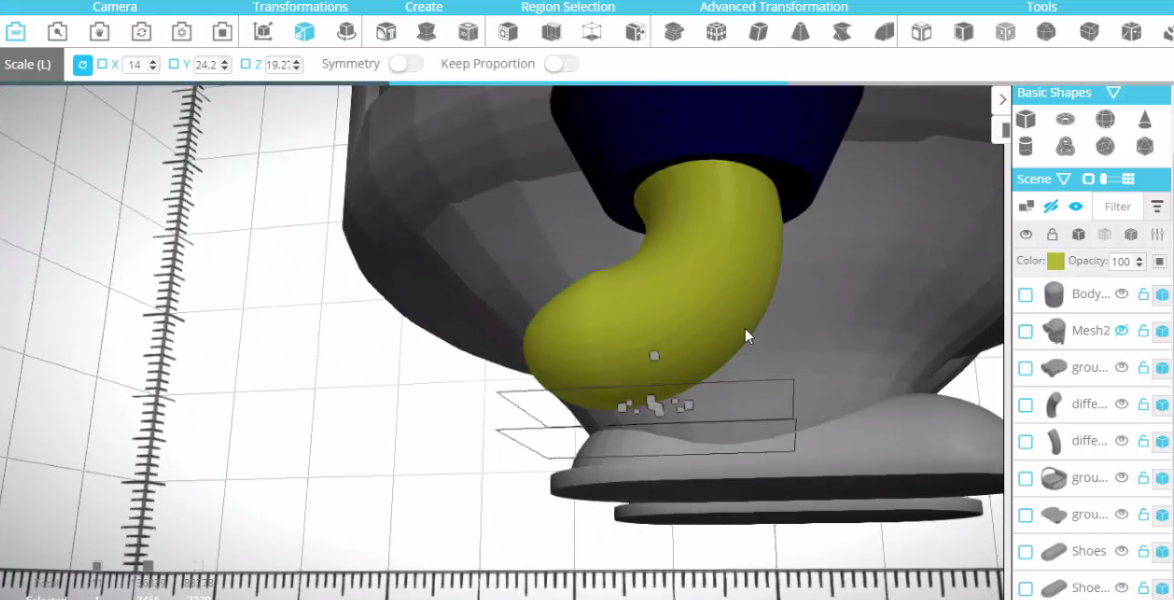Viewport: 1174px width, 600px height.
Task: Collapse the Scene panel triangle
Action: (x=1064, y=179)
